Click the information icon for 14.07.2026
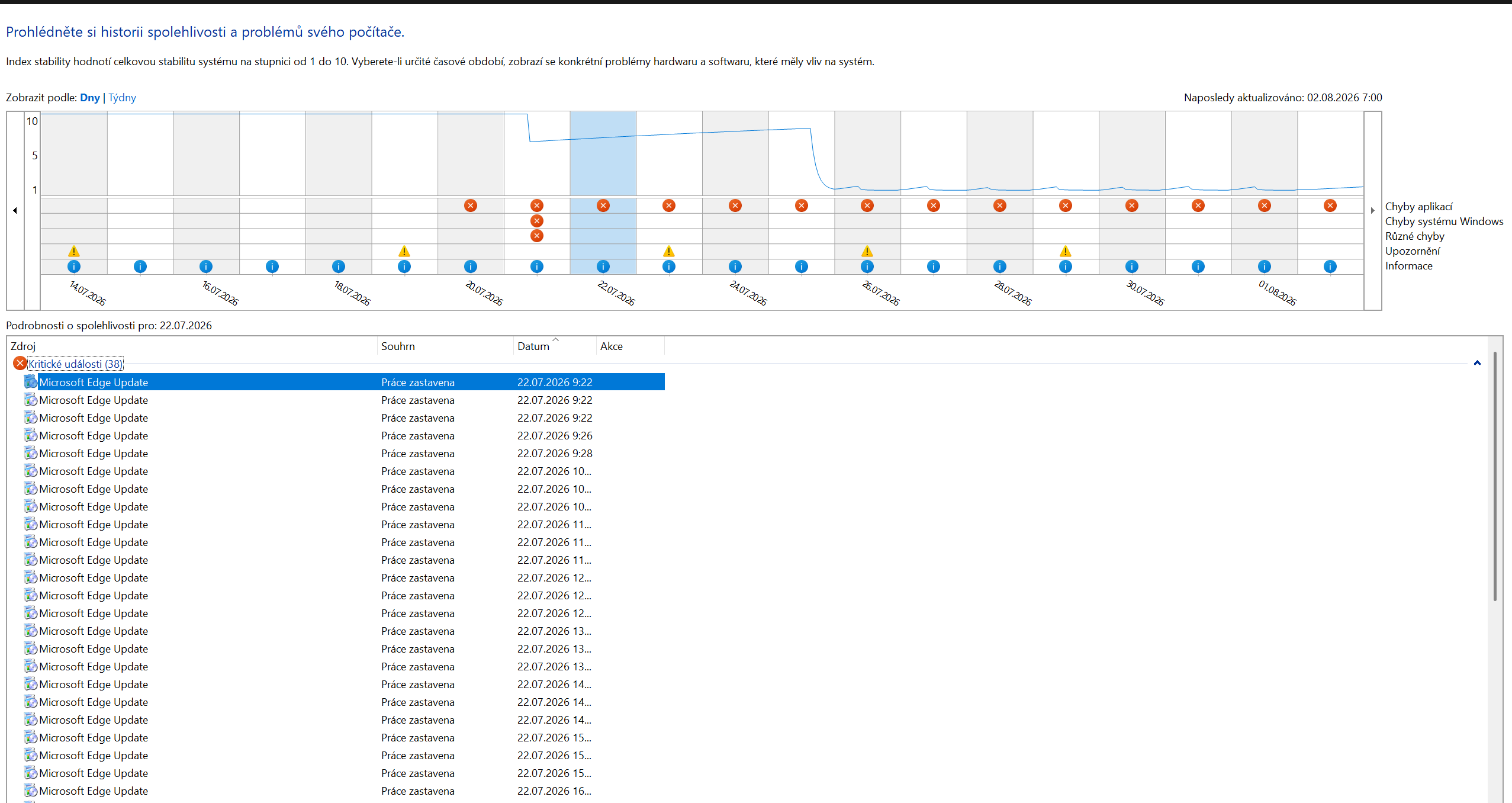Viewport: 1512px width, 803px height. click(74, 266)
